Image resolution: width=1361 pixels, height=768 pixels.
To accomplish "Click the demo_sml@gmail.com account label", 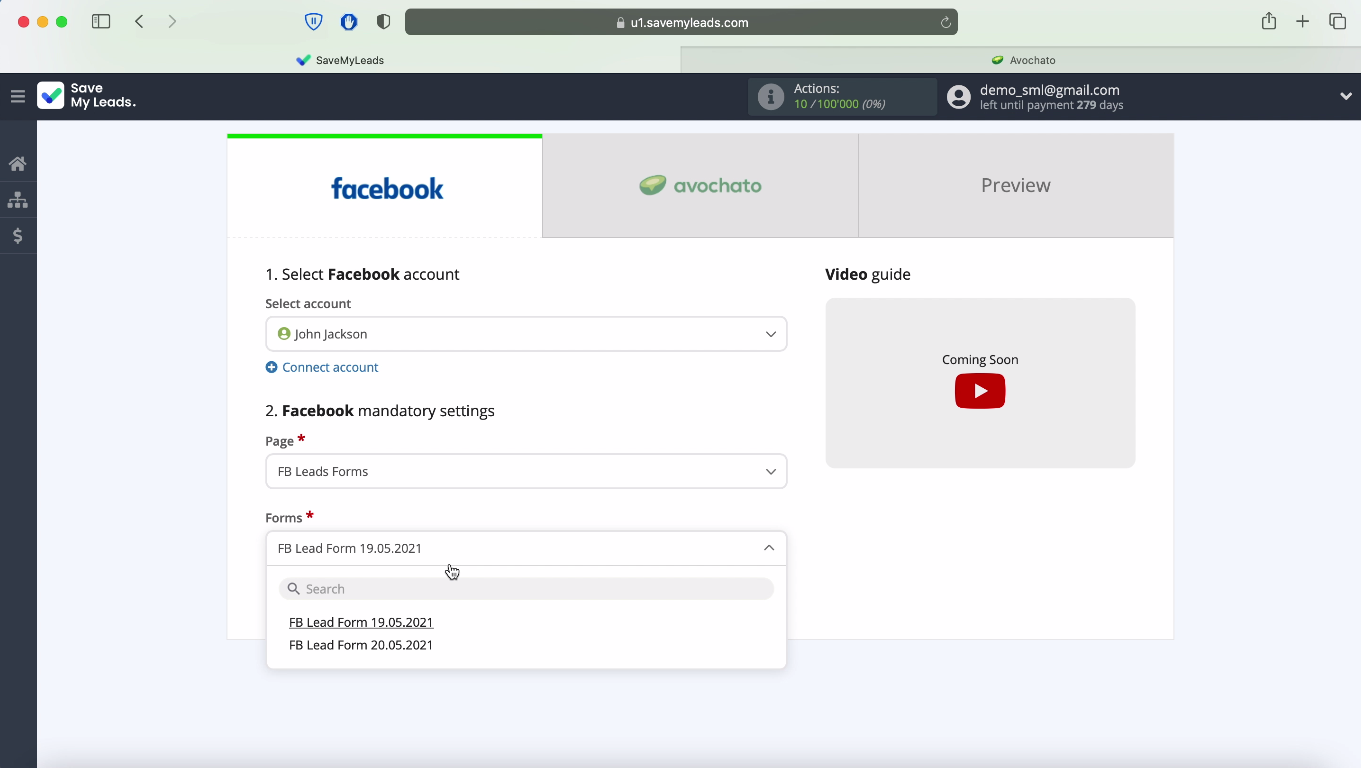I will [1050, 90].
